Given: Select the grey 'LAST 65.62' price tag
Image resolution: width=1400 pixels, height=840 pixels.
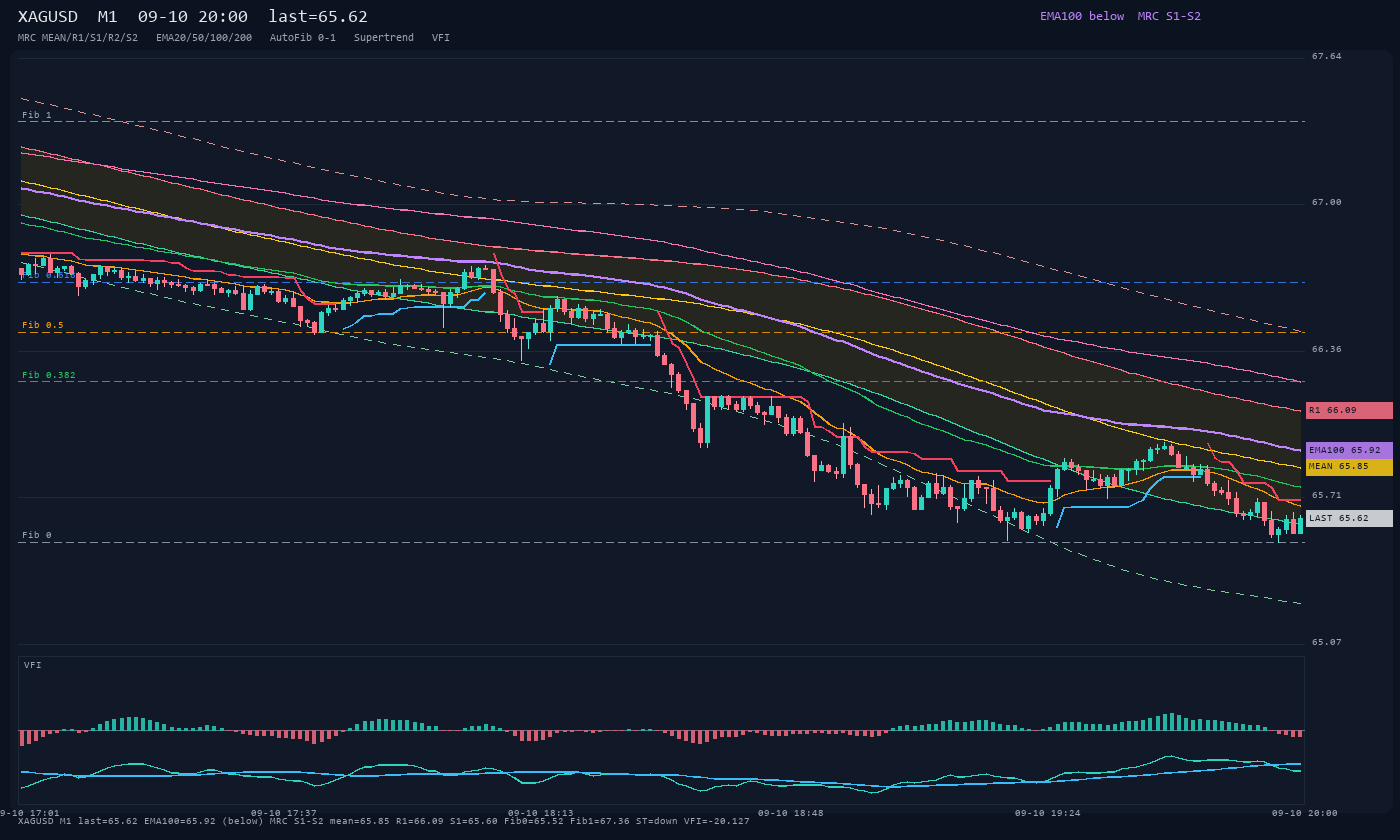Looking at the screenshot, I should point(1349,518).
